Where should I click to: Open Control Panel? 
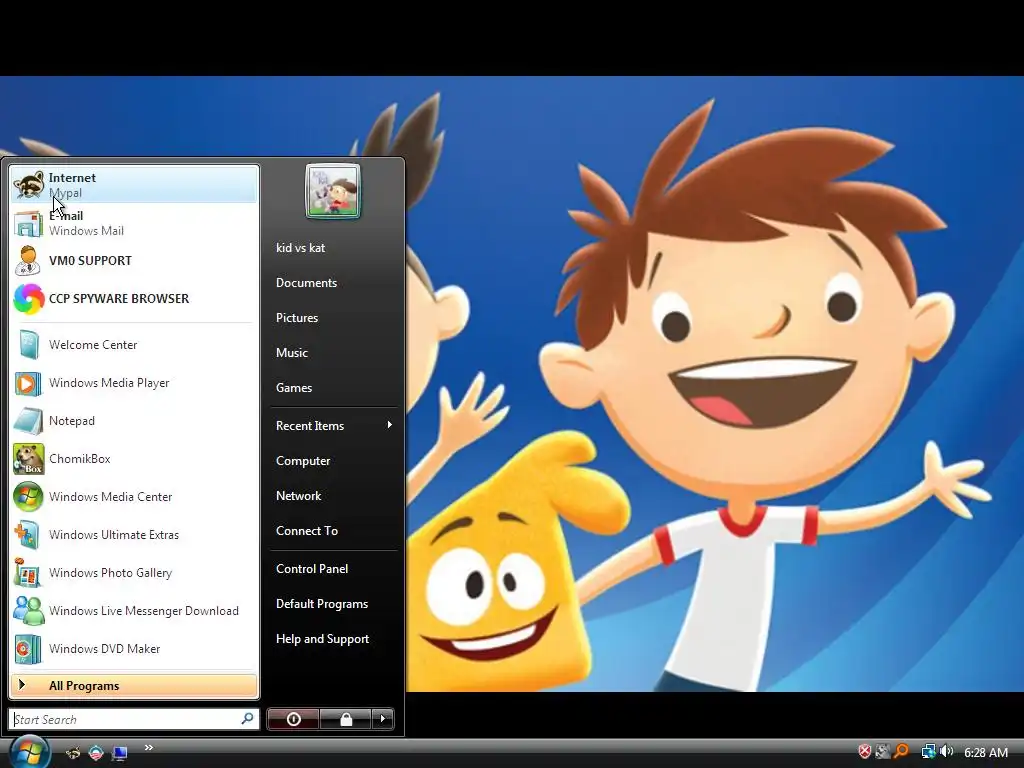[334, 569]
